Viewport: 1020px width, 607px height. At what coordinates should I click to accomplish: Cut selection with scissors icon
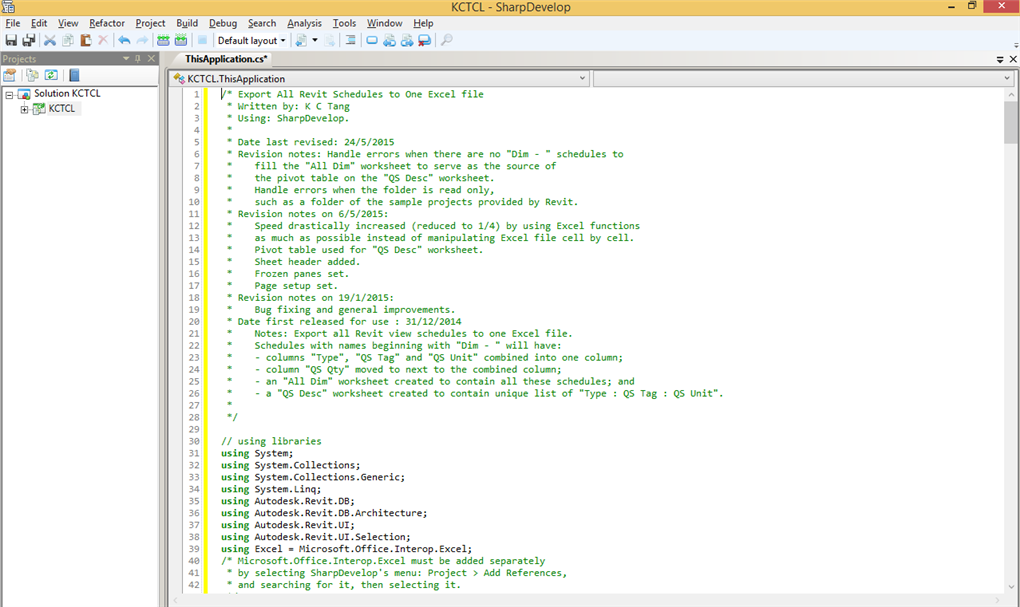pyautogui.click(x=49, y=40)
